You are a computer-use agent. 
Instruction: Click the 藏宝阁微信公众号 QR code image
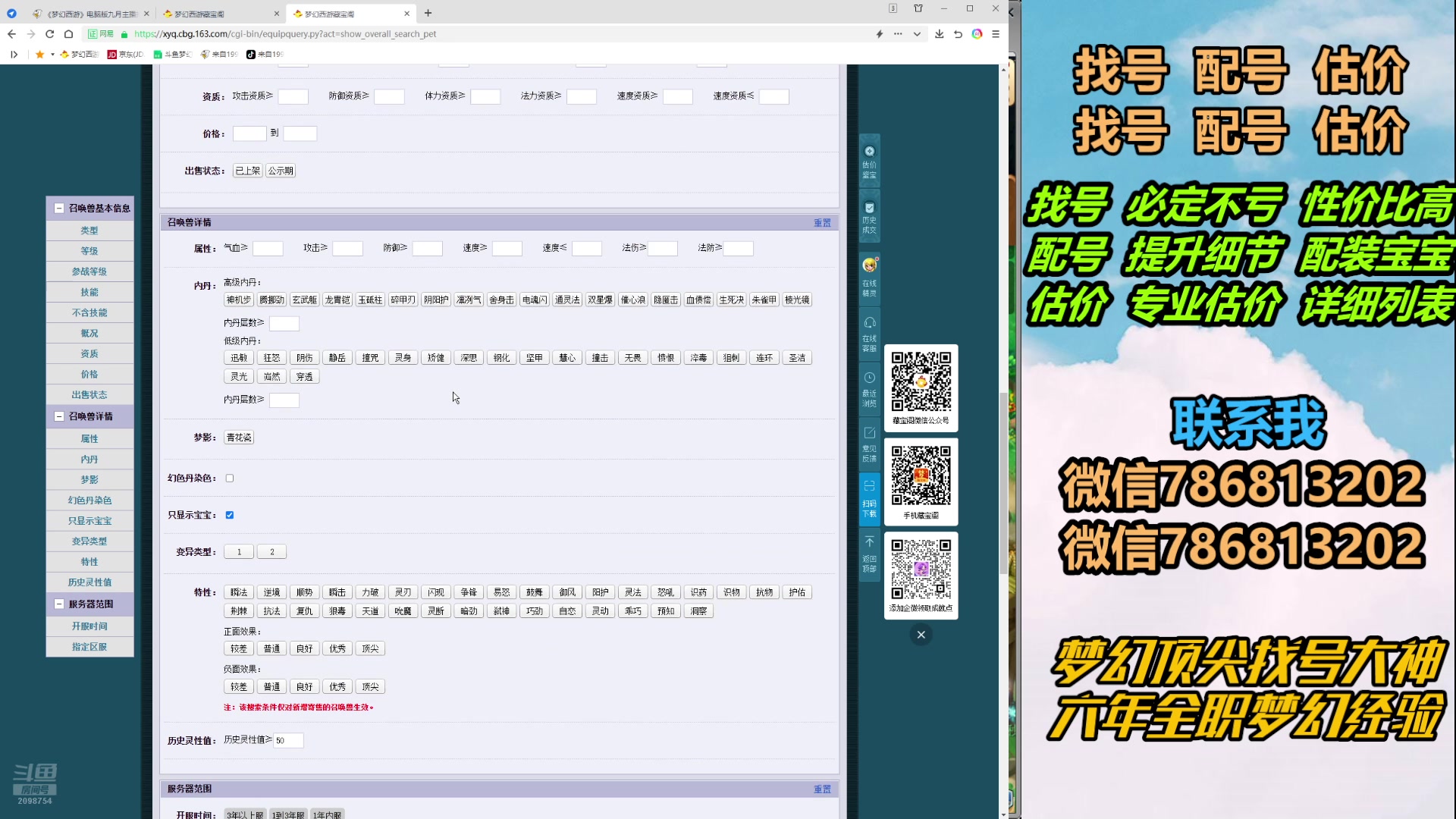tap(921, 381)
